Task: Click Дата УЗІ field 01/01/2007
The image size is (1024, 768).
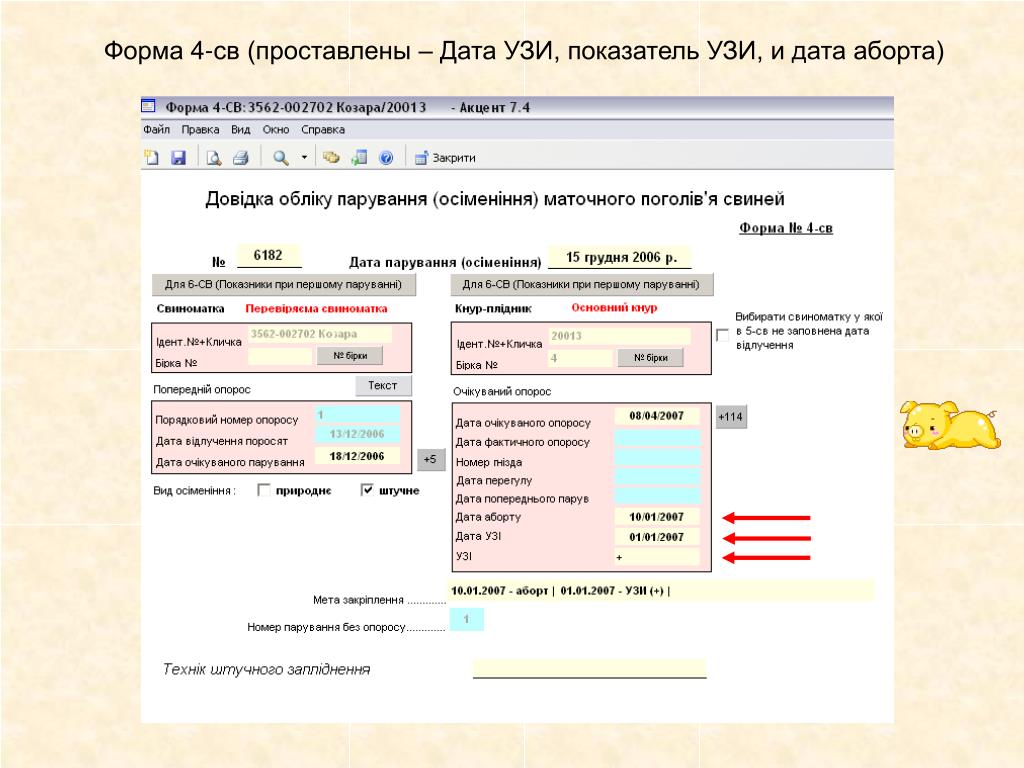Action: tap(657, 537)
